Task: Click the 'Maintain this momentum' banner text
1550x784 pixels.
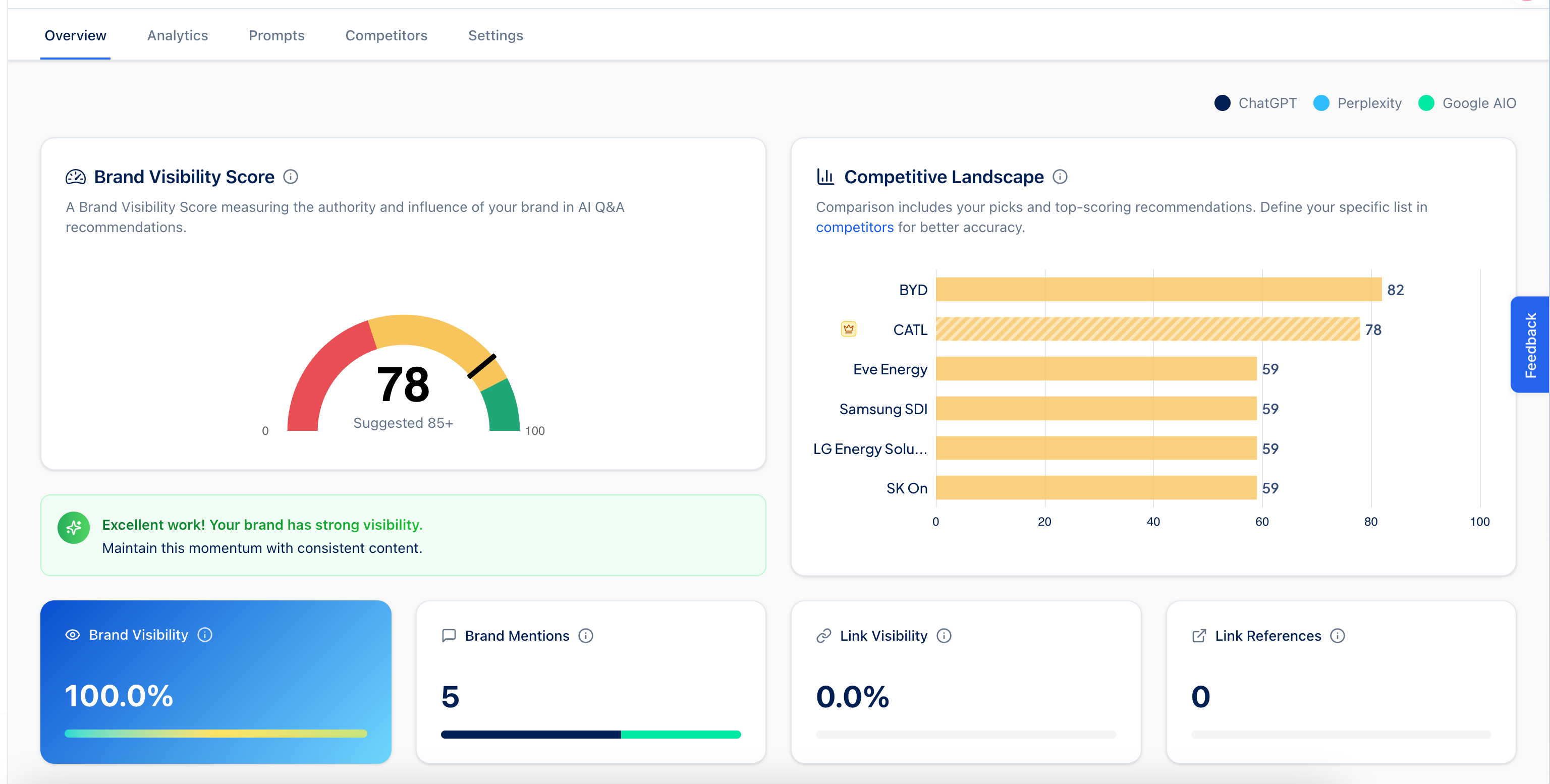Action: click(x=262, y=548)
